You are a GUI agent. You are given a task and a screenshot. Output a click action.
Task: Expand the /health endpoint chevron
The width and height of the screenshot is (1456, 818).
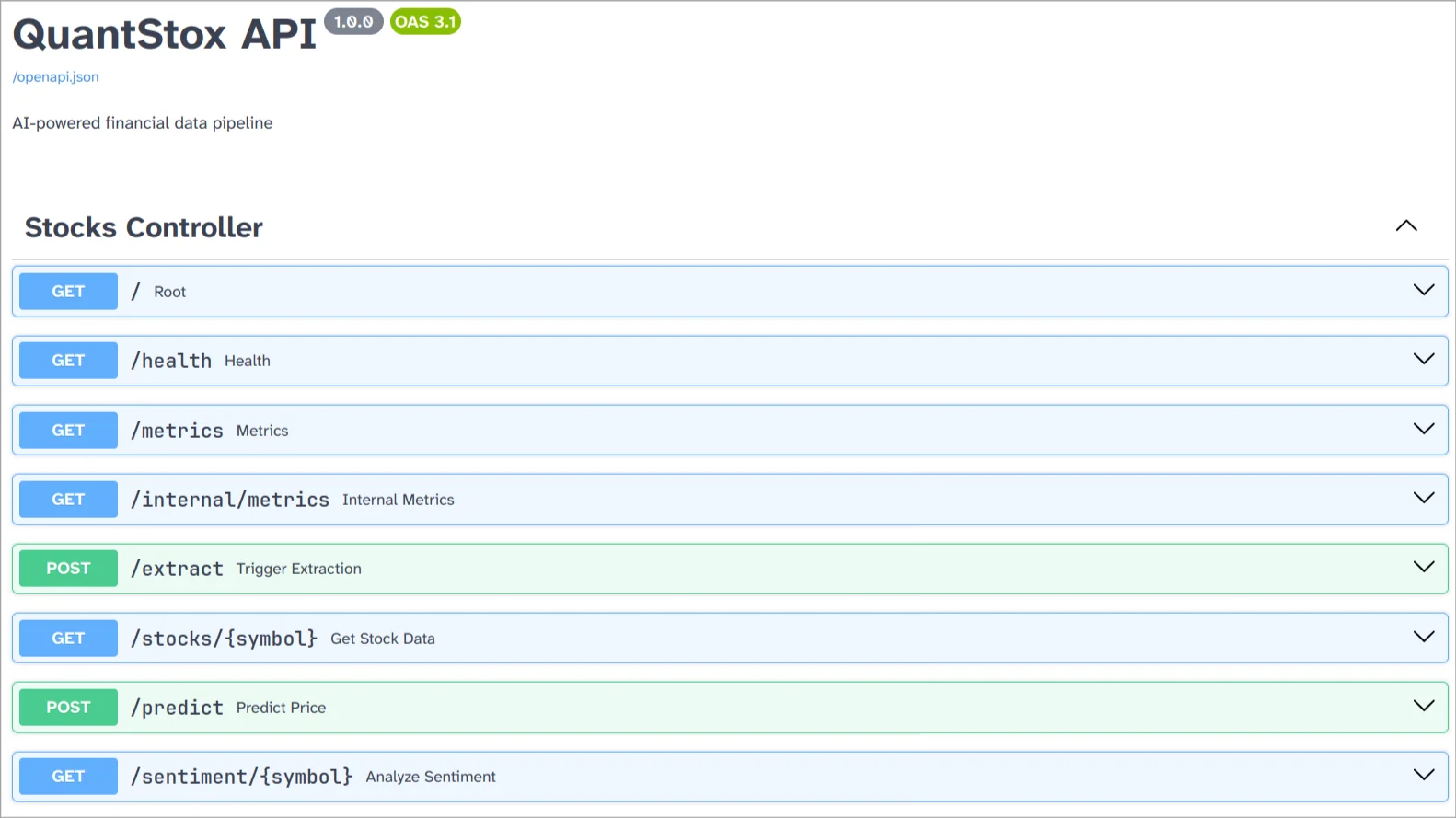(x=1423, y=360)
